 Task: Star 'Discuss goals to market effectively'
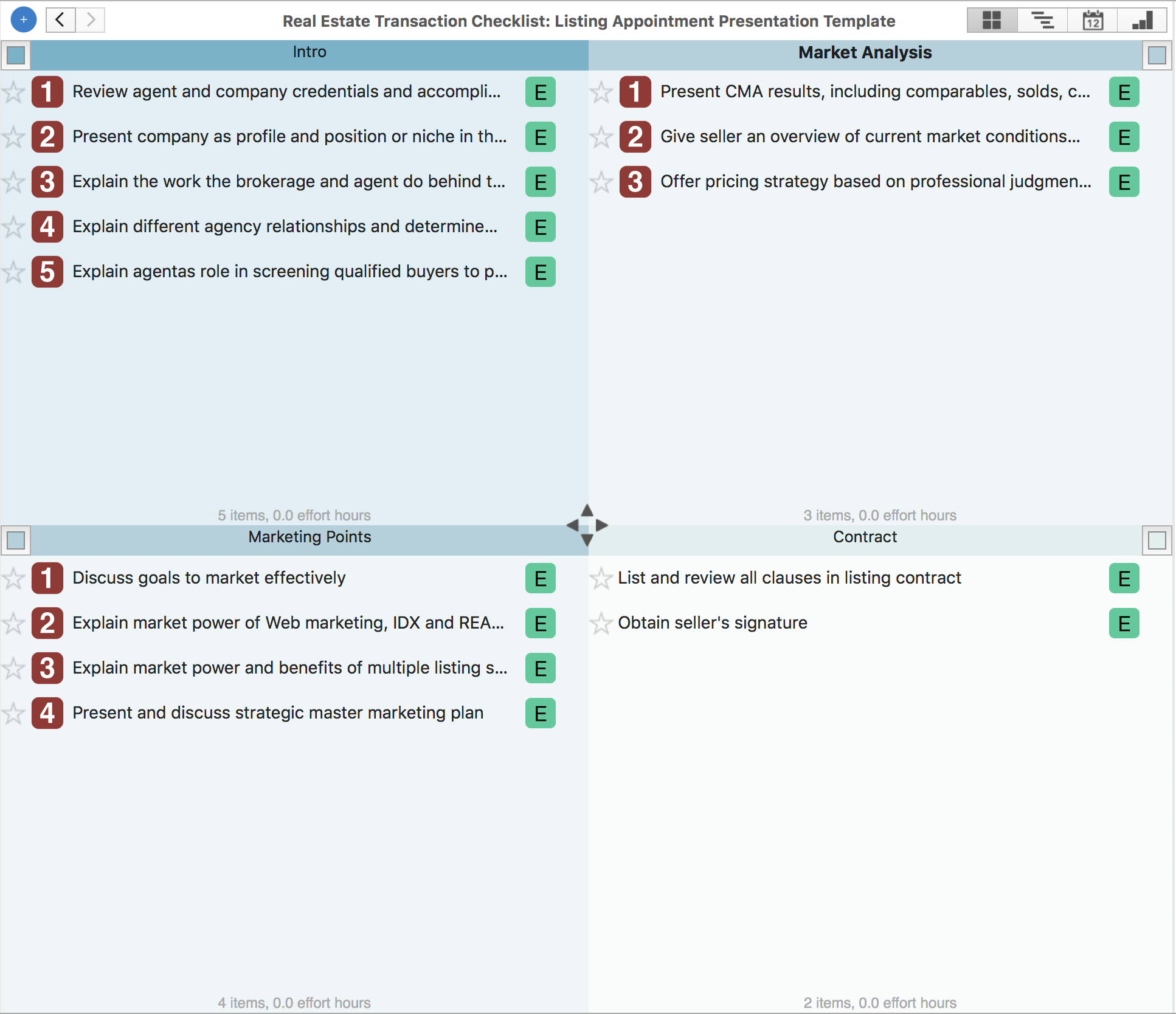tap(13, 578)
